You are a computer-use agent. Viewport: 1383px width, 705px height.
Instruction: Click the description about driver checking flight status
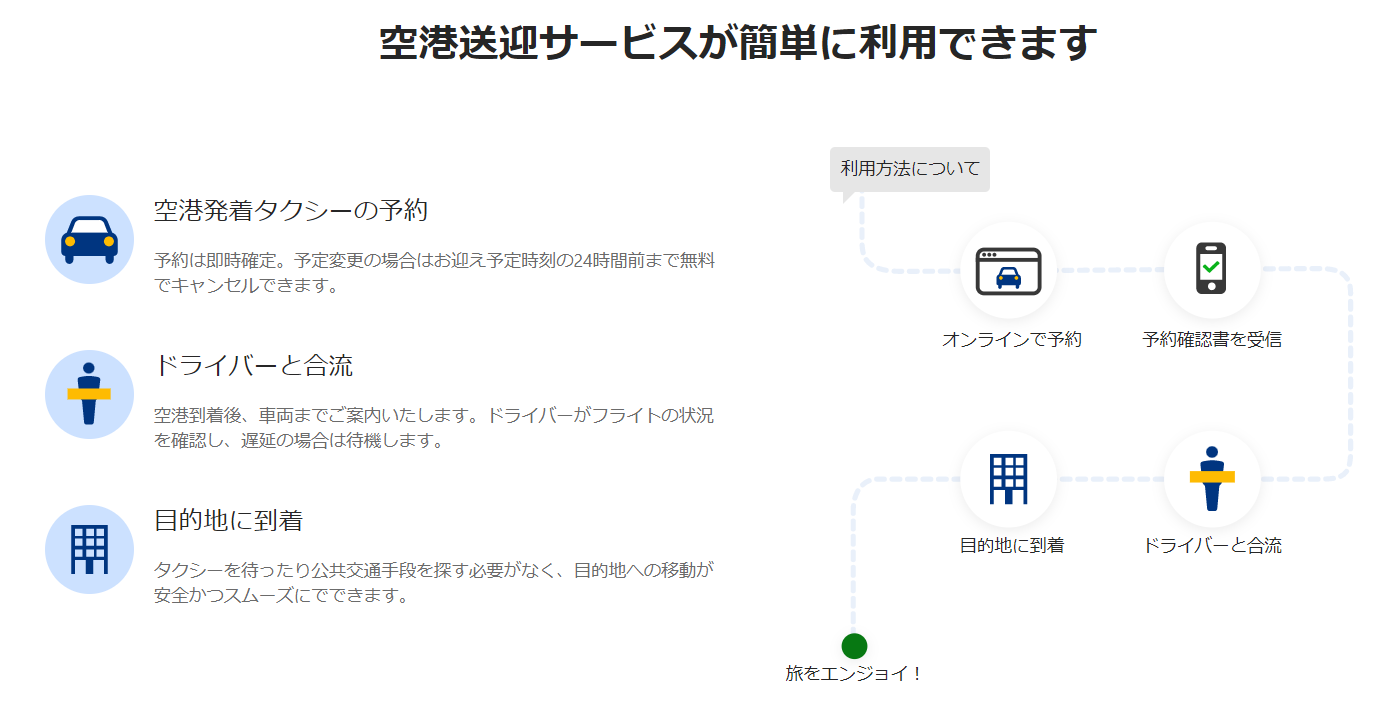[434, 428]
